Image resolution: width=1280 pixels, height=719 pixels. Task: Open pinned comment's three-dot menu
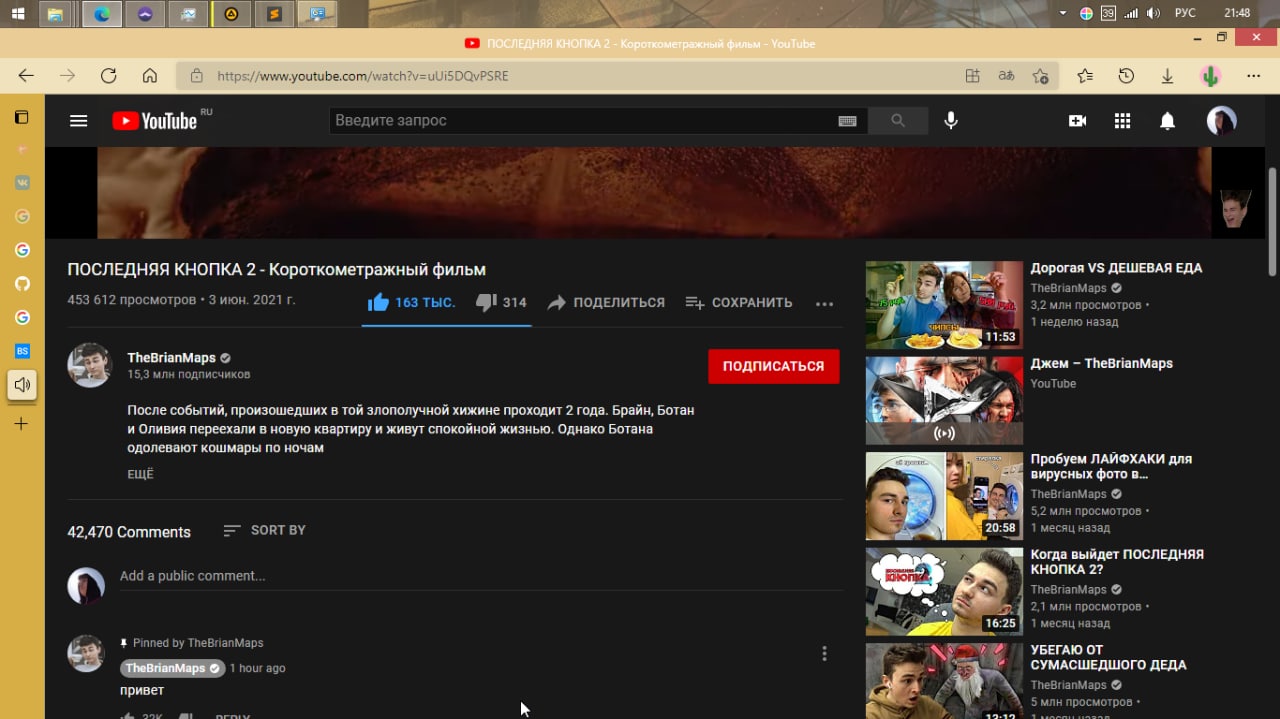click(x=824, y=654)
